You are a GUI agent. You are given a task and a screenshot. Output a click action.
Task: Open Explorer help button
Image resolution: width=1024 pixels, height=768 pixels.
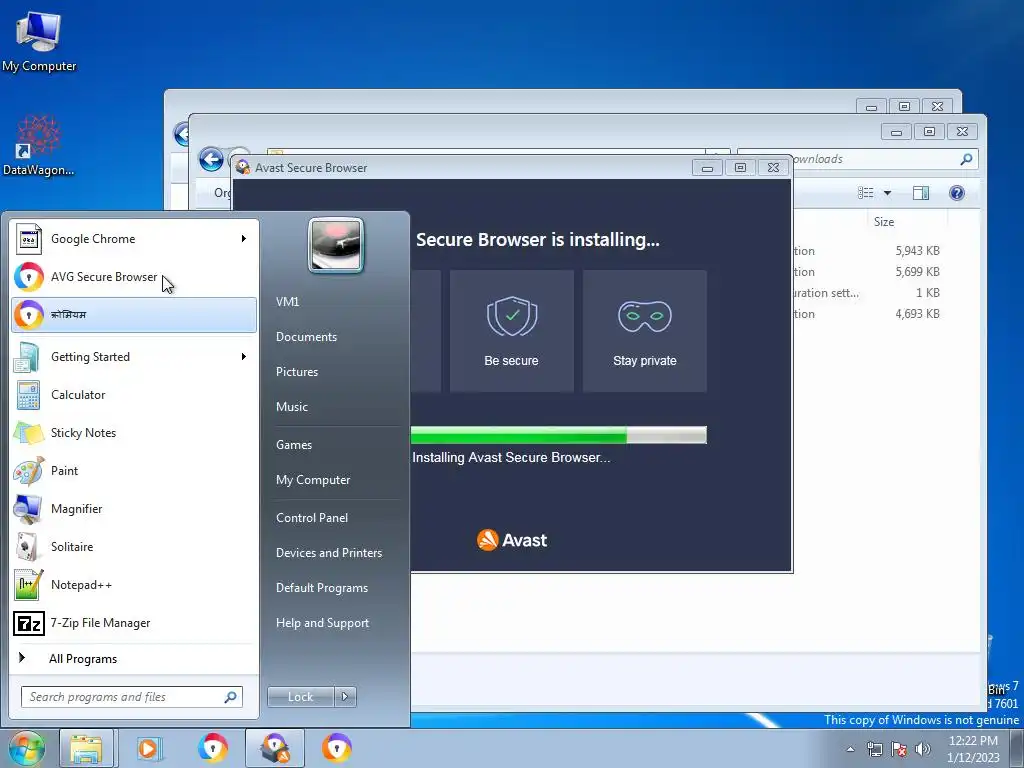957,193
